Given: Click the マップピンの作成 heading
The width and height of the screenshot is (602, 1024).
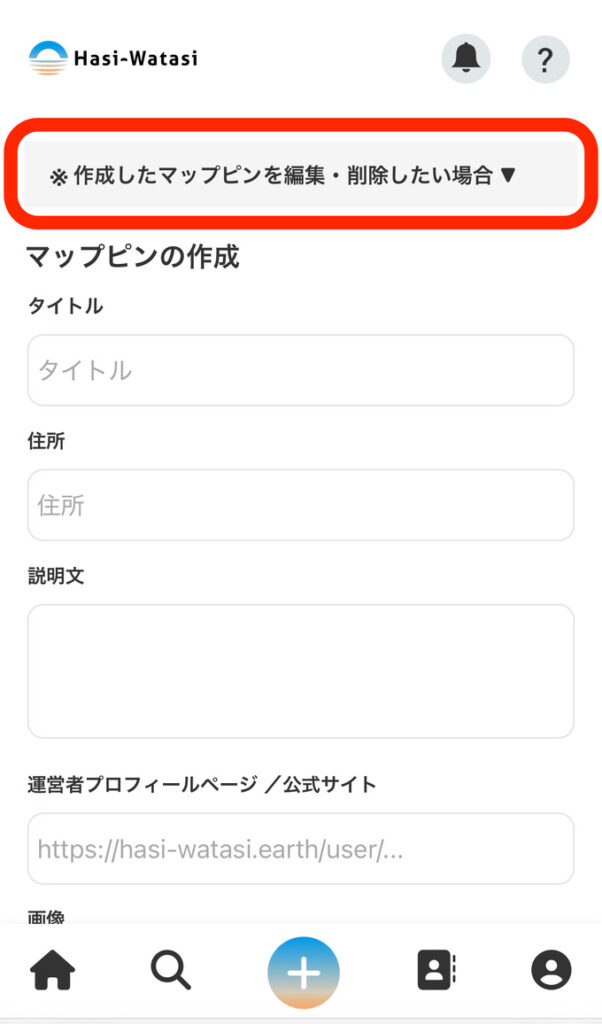Looking at the screenshot, I should pyautogui.click(x=133, y=256).
